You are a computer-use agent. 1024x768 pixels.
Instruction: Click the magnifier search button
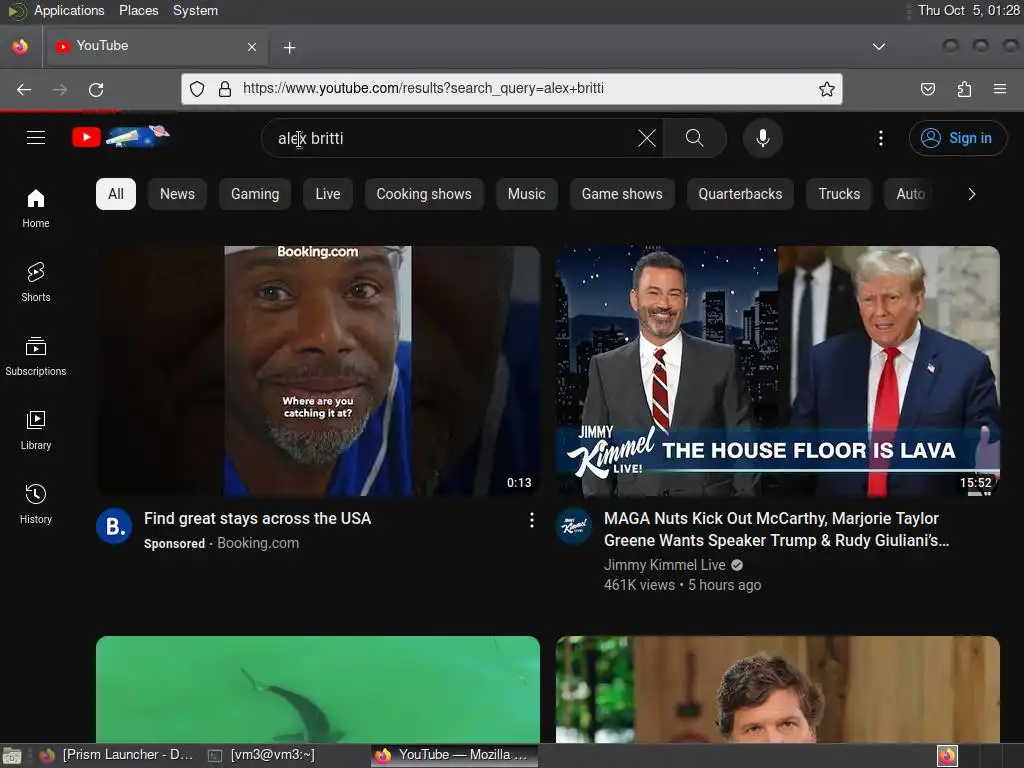click(x=695, y=138)
